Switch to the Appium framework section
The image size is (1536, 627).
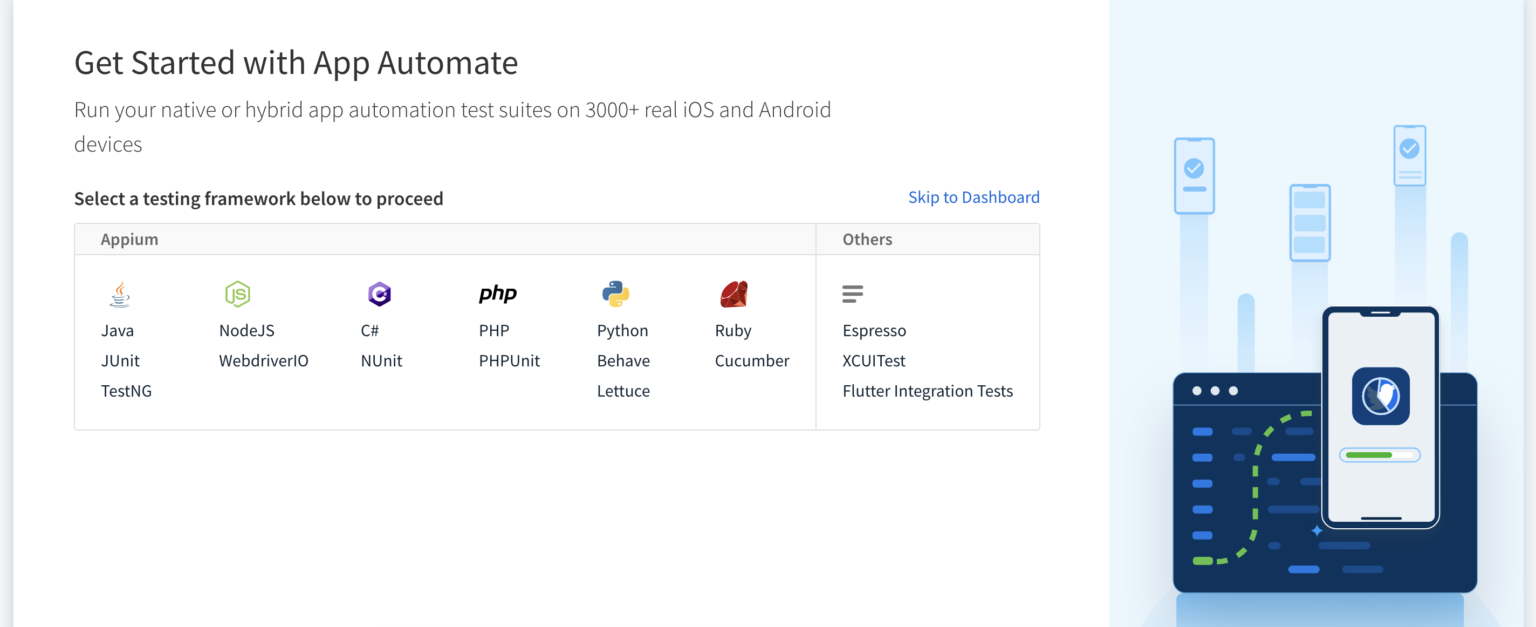(128, 239)
